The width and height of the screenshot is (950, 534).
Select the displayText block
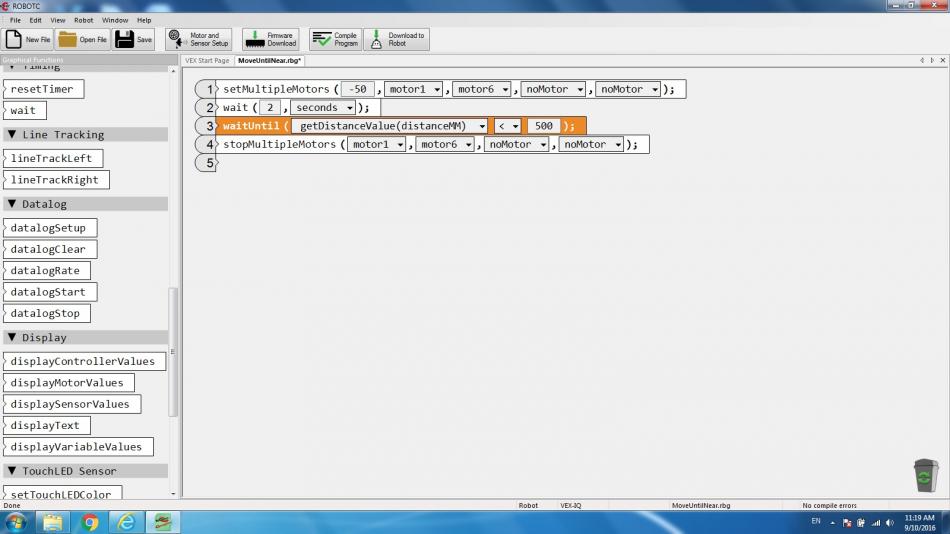tap(47, 426)
